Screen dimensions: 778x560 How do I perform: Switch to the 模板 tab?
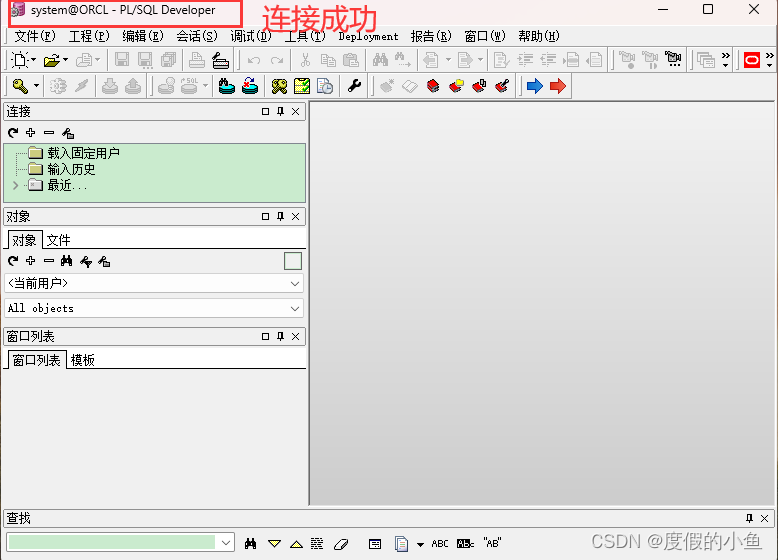click(82, 360)
